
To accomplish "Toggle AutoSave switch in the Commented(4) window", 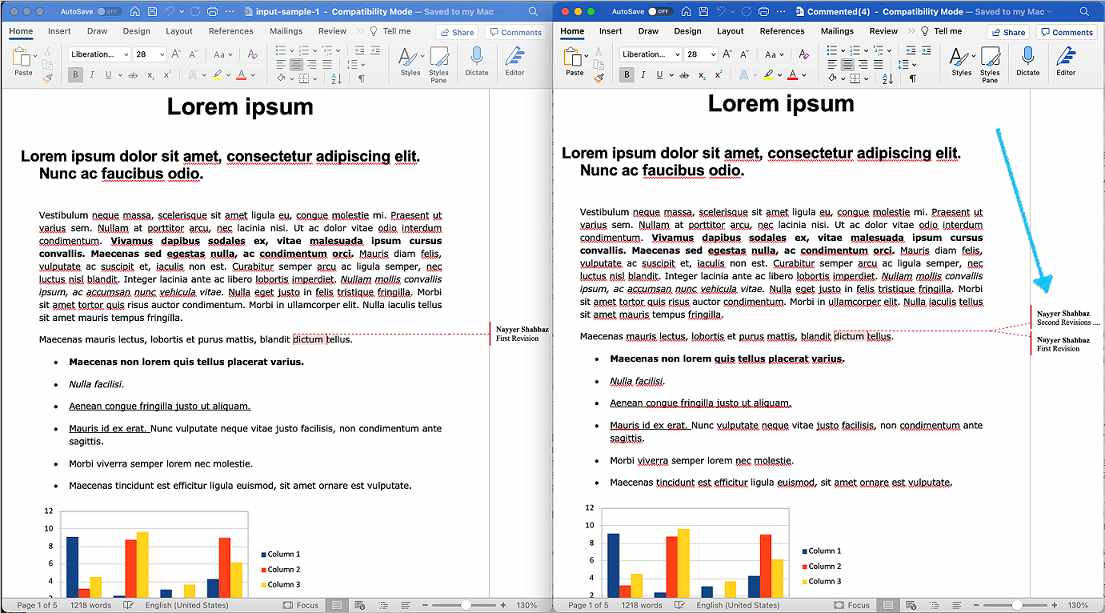I will pyautogui.click(x=660, y=11).
